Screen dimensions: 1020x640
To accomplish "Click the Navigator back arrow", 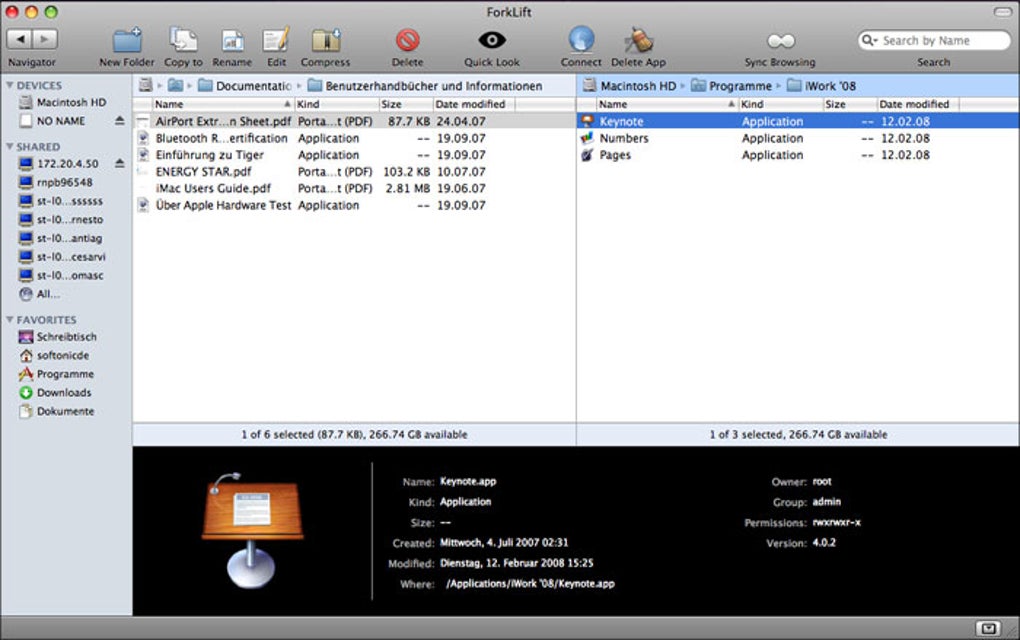I will [x=20, y=40].
